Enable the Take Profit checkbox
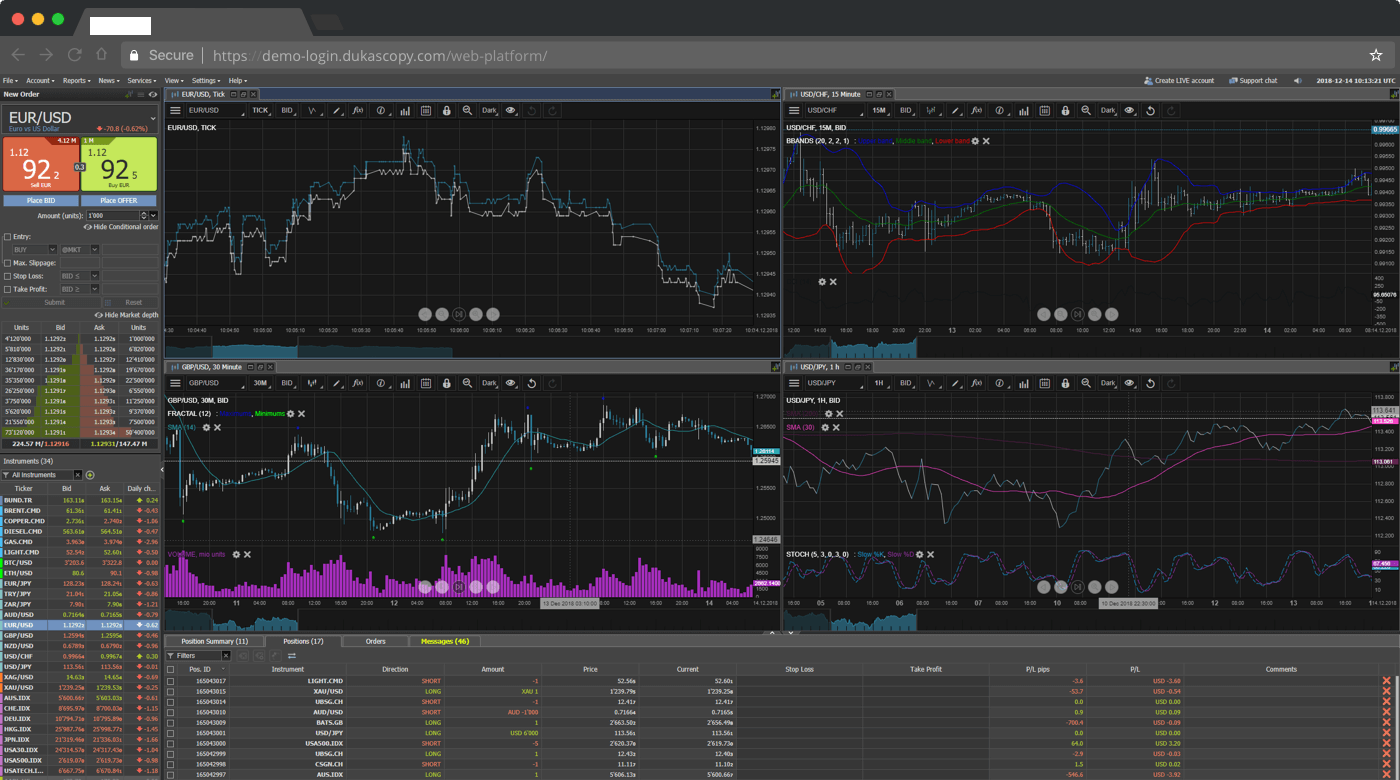The height and width of the screenshot is (780, 1400). click(x=8, y=289)
